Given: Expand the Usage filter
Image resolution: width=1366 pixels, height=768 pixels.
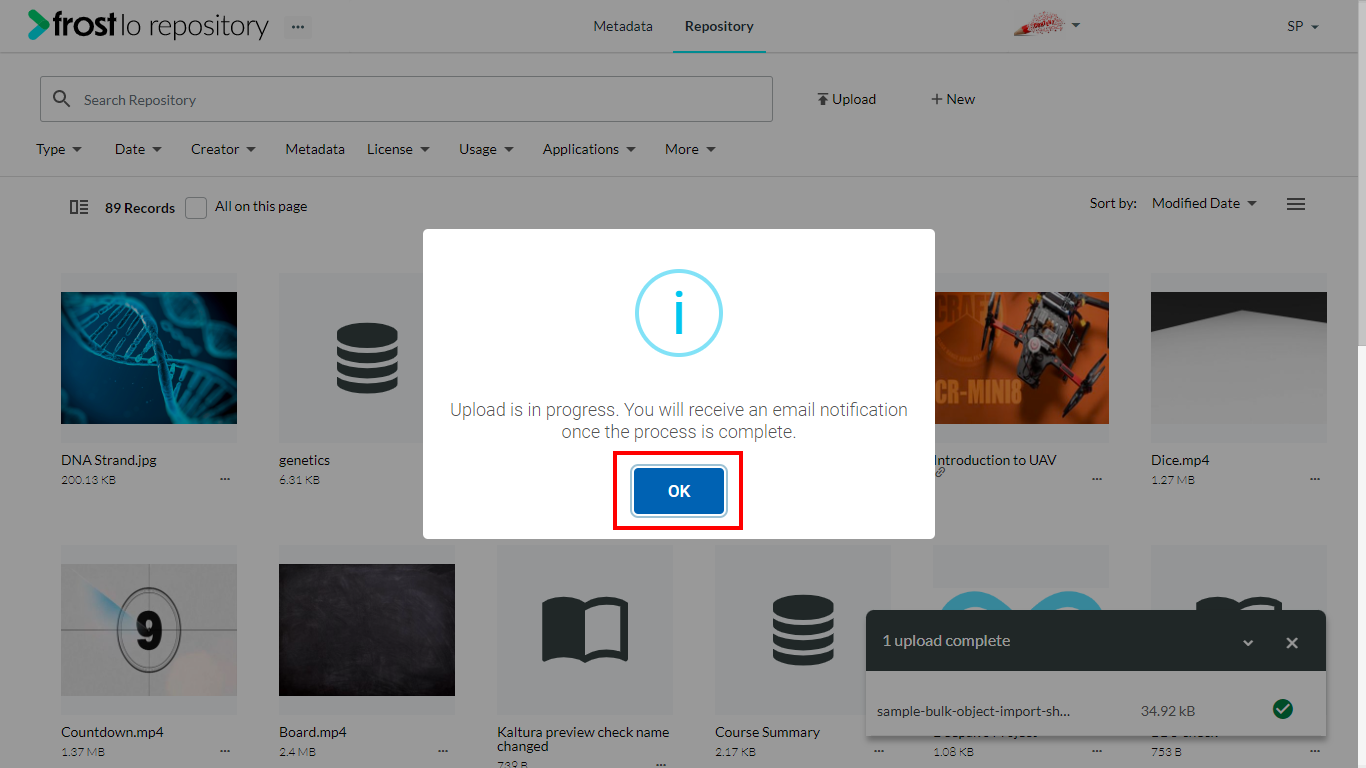Looking at the screenshot, I should tap(486, 149).
